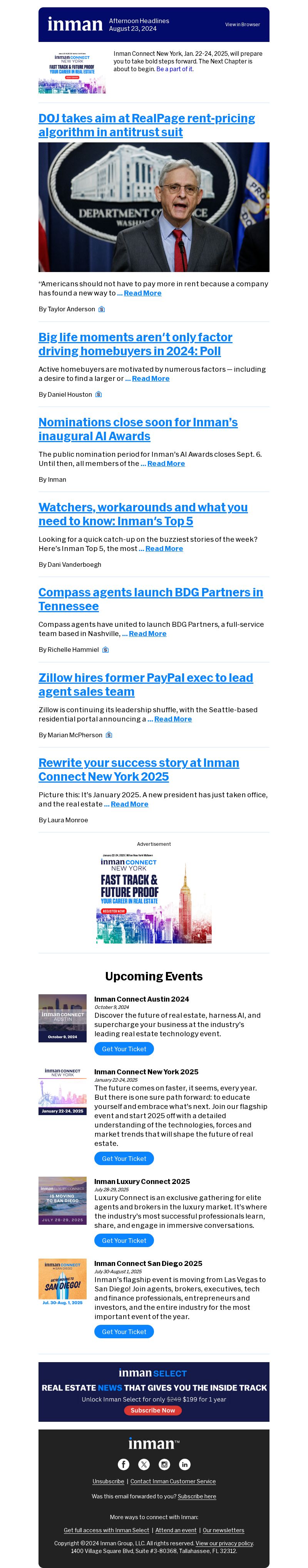Open 'View in Browser' link in header
308x1568 pixels.
pos(242,25)
